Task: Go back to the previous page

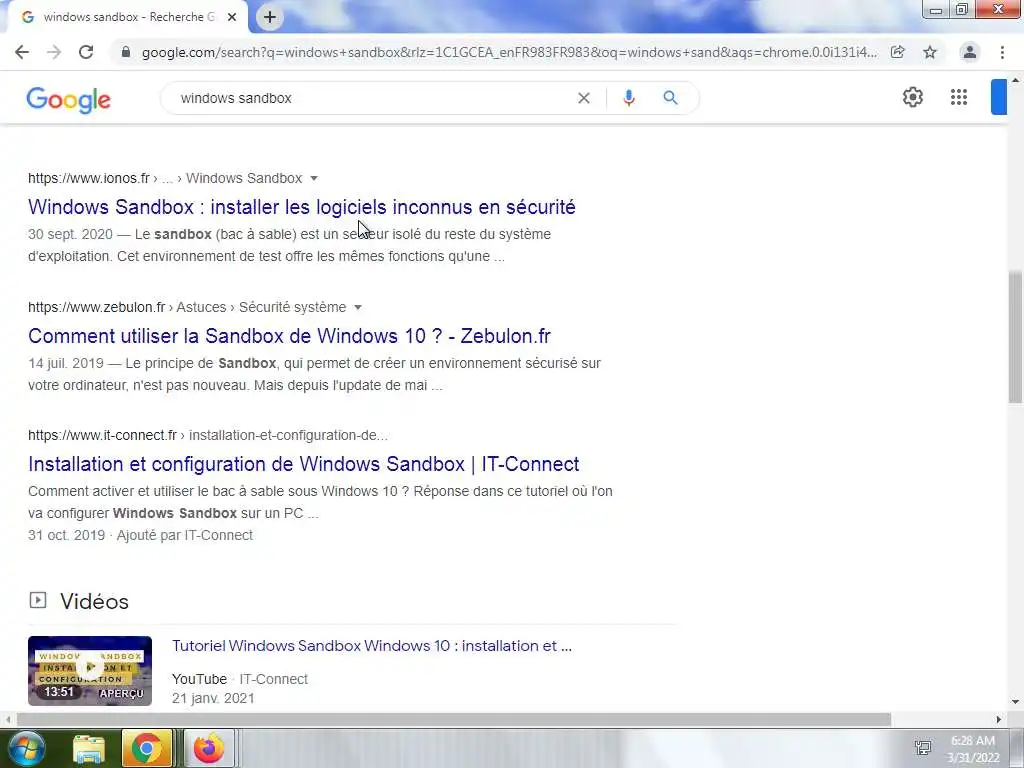Action: [x=22, y=52]
